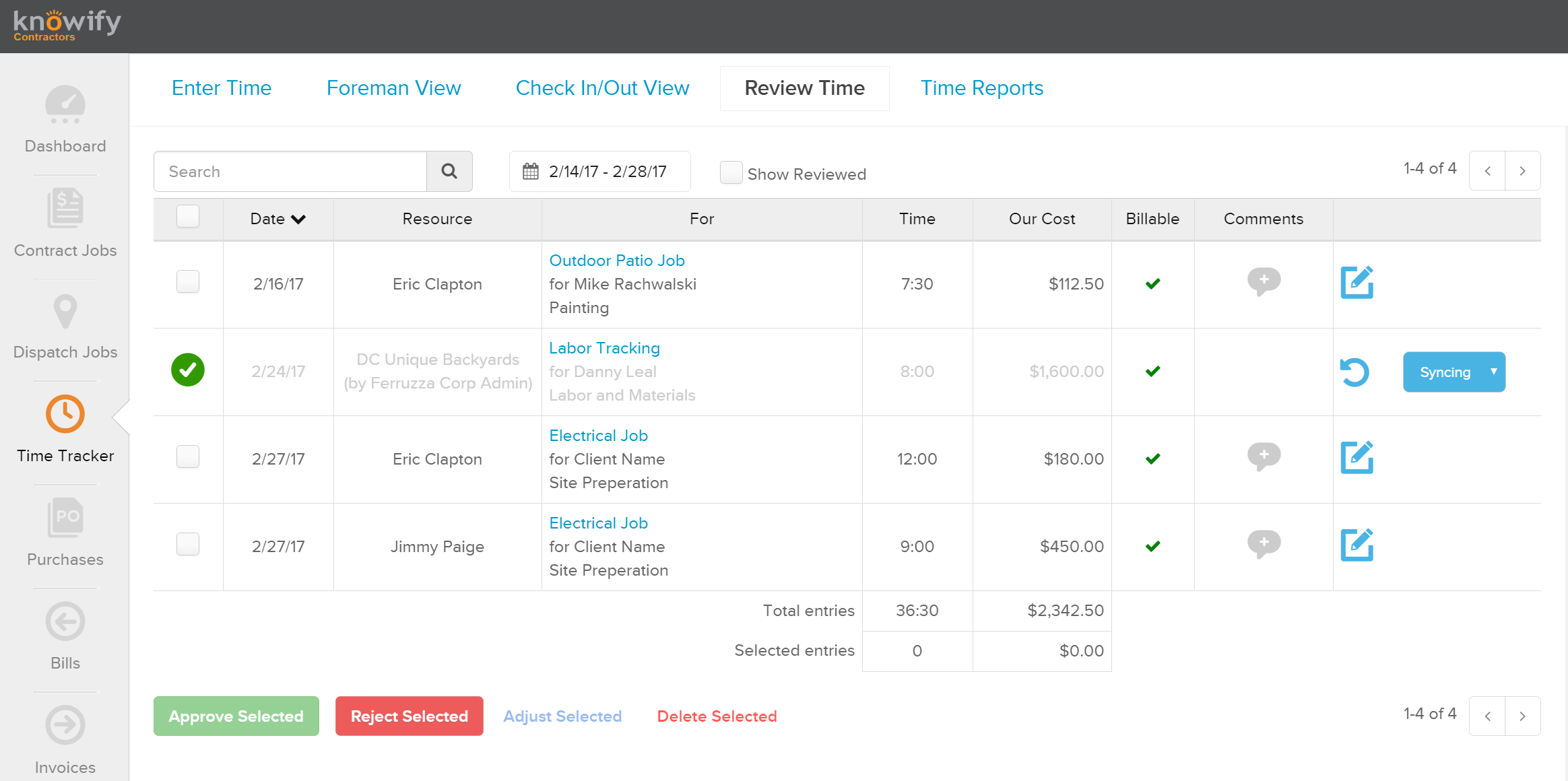Image resolution: width=1568 pixels, height=781 pixels.
Task: Focus the Search input field
Action: tap(290, 171)
